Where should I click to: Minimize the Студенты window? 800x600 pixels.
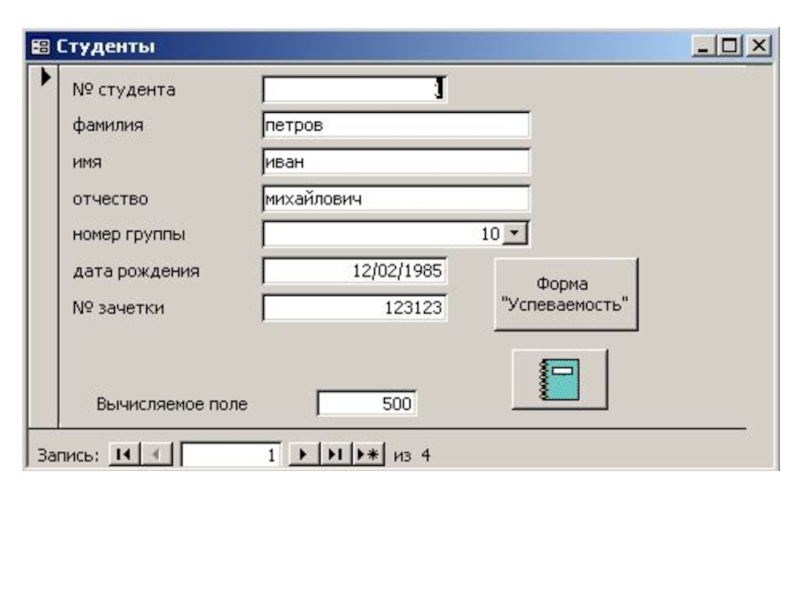(x=704, y=46)
